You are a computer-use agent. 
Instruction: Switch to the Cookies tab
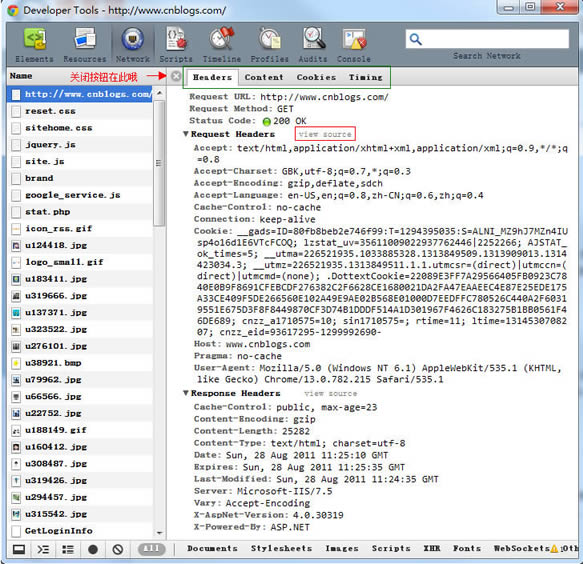pos(316,77)
